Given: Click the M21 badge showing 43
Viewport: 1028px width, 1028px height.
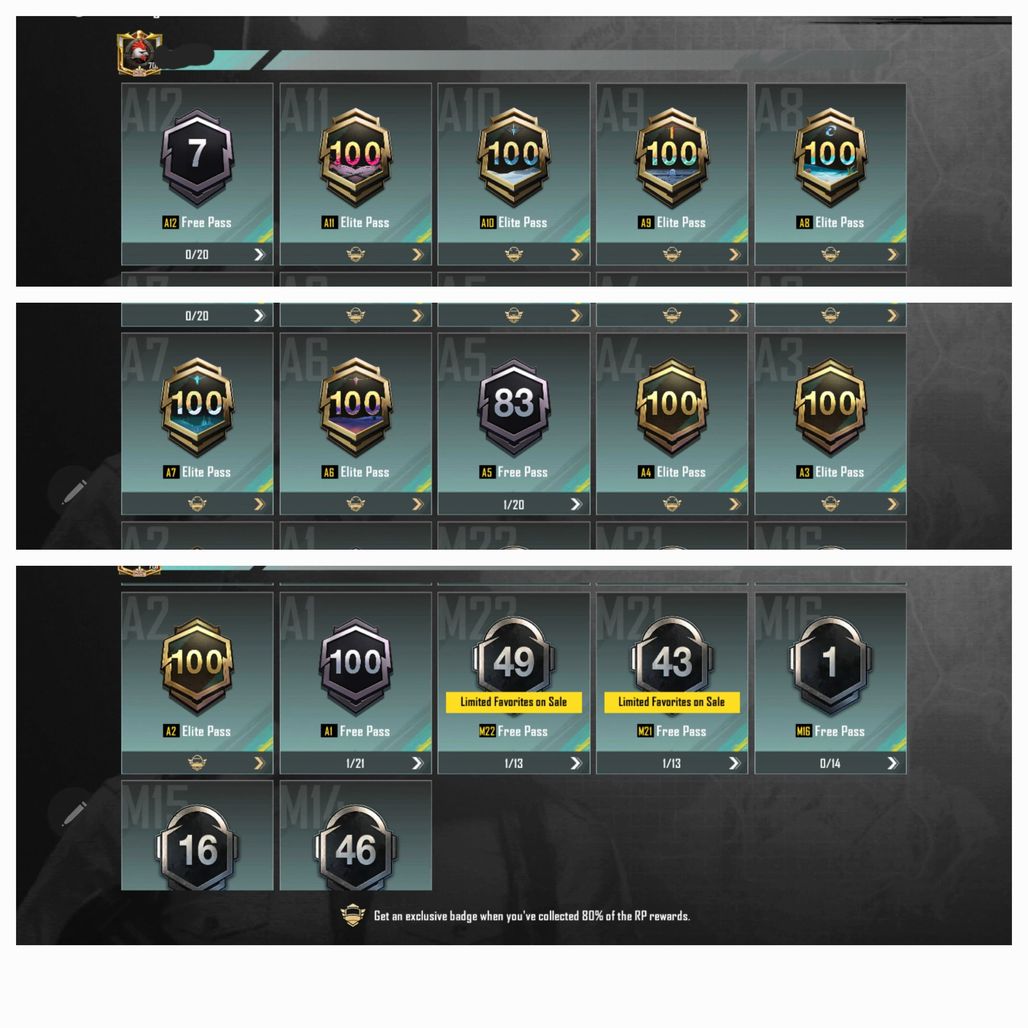Looking at the screenshot, I should coord(672,658).
